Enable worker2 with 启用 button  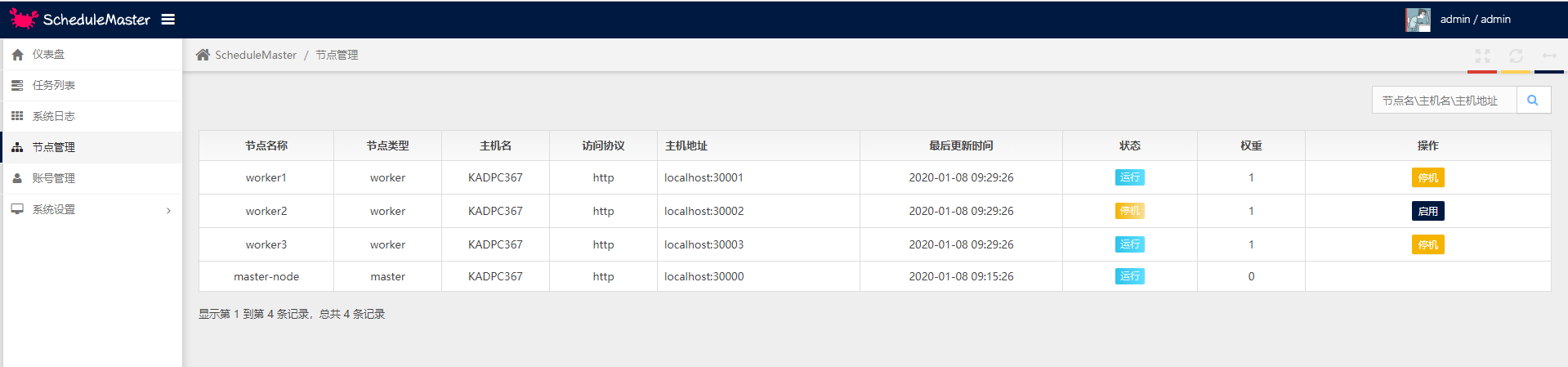pos(1427,212)
